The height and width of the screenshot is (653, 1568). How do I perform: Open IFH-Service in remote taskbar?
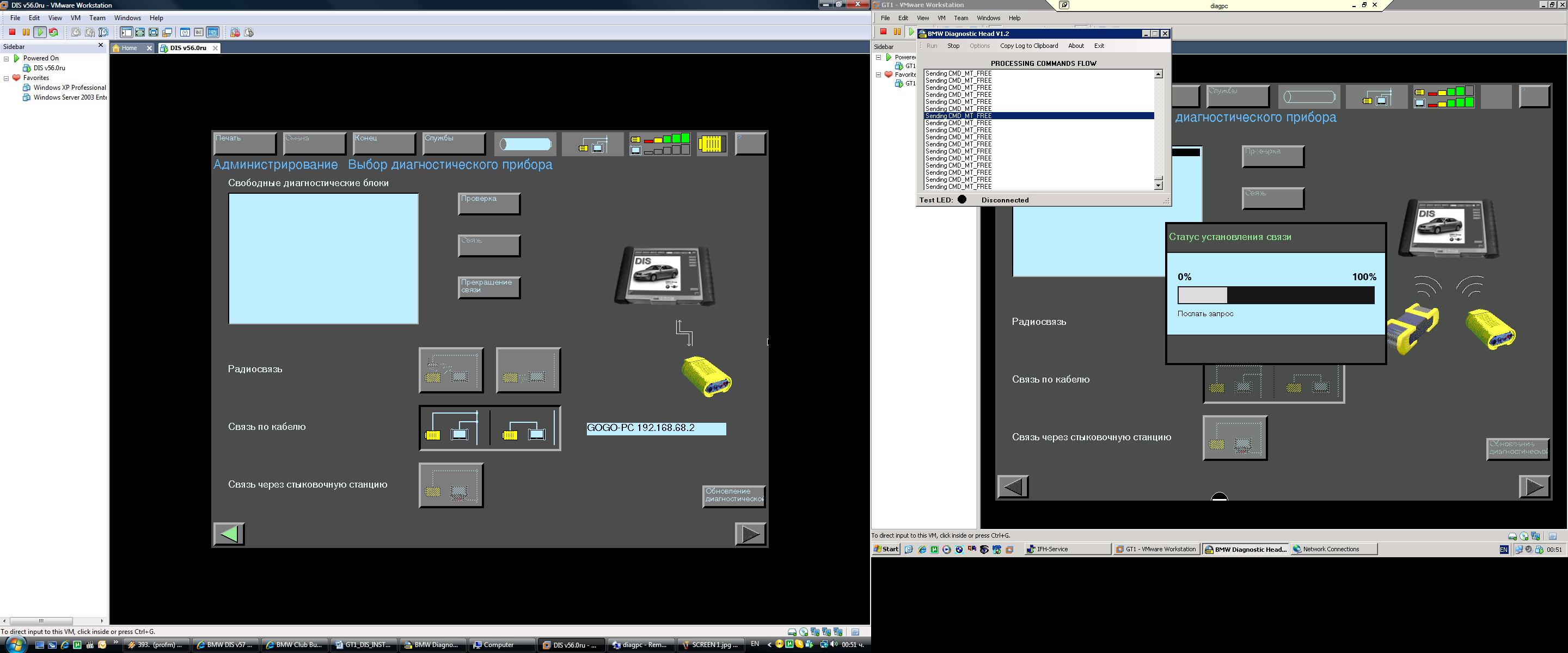(1068, 549)
